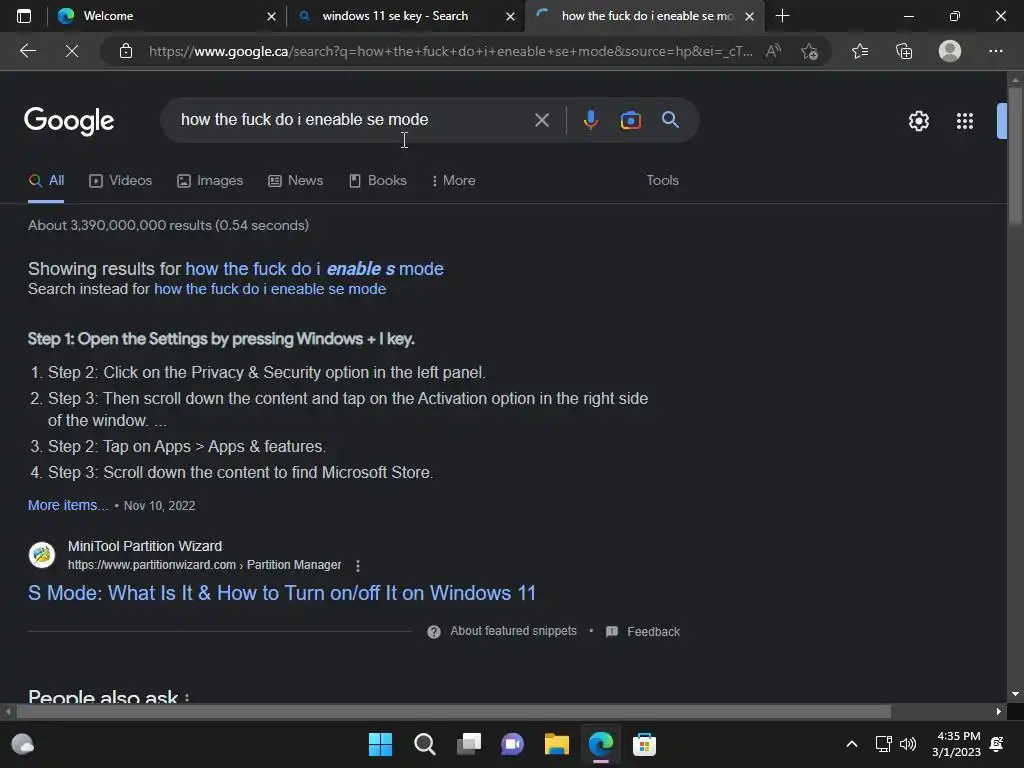Open About featured snippets help icon
The image size is (1024, 768).
click(x=434, y=632)
